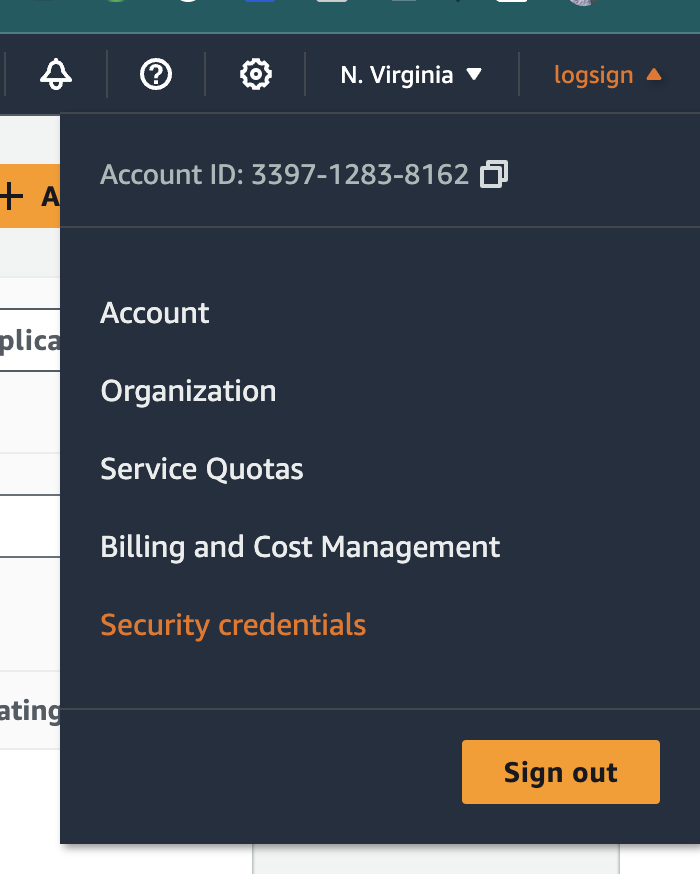
Task: Select Organization from the account menu
Action: point(188,391)
